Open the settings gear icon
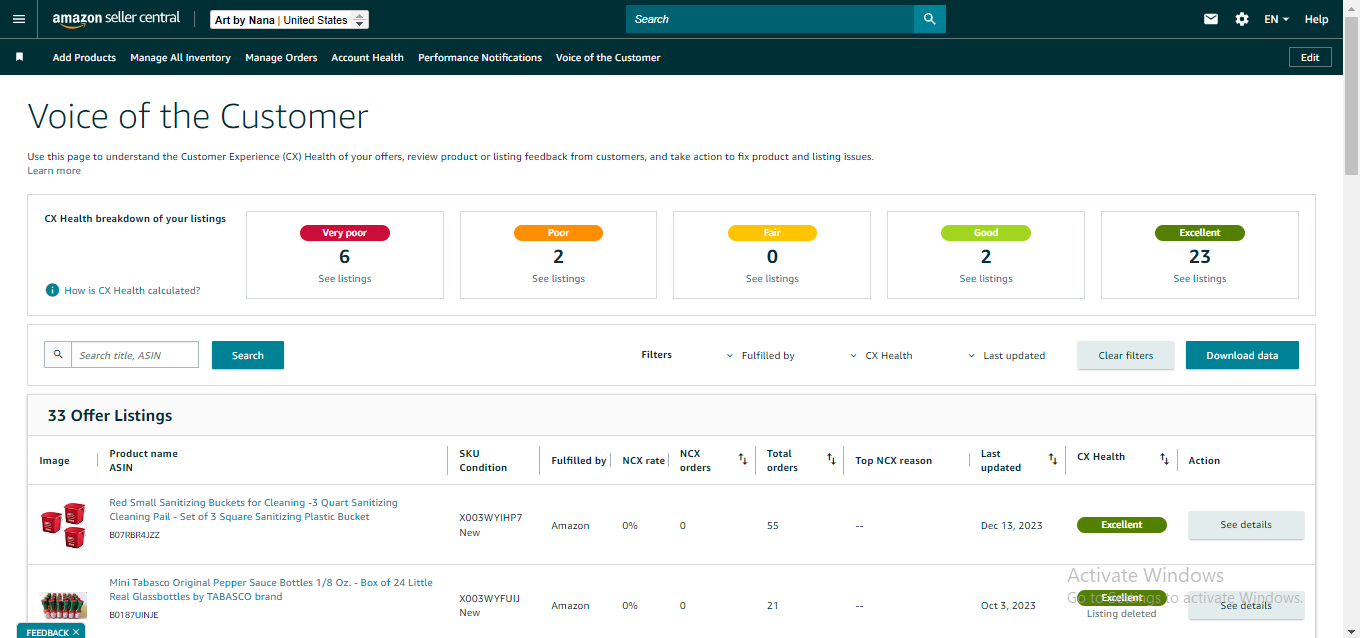Screen dimensions: 1360x638 (x=1242, y=19)
